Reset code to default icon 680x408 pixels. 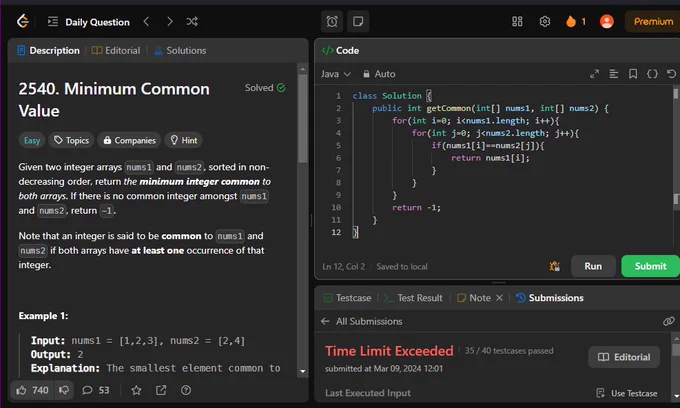[671, 74]
